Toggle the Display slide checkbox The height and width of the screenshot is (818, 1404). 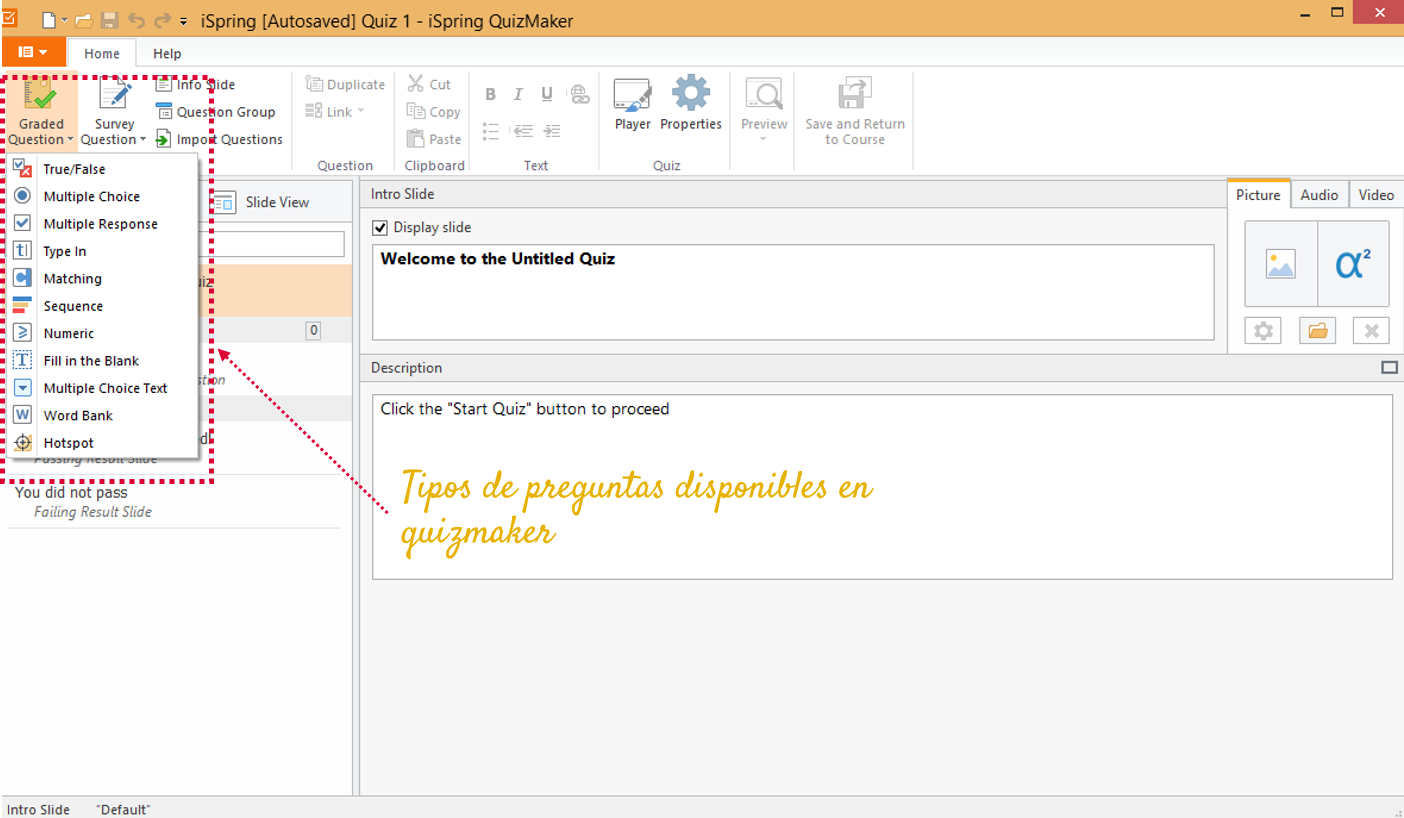tap(380, 228)
